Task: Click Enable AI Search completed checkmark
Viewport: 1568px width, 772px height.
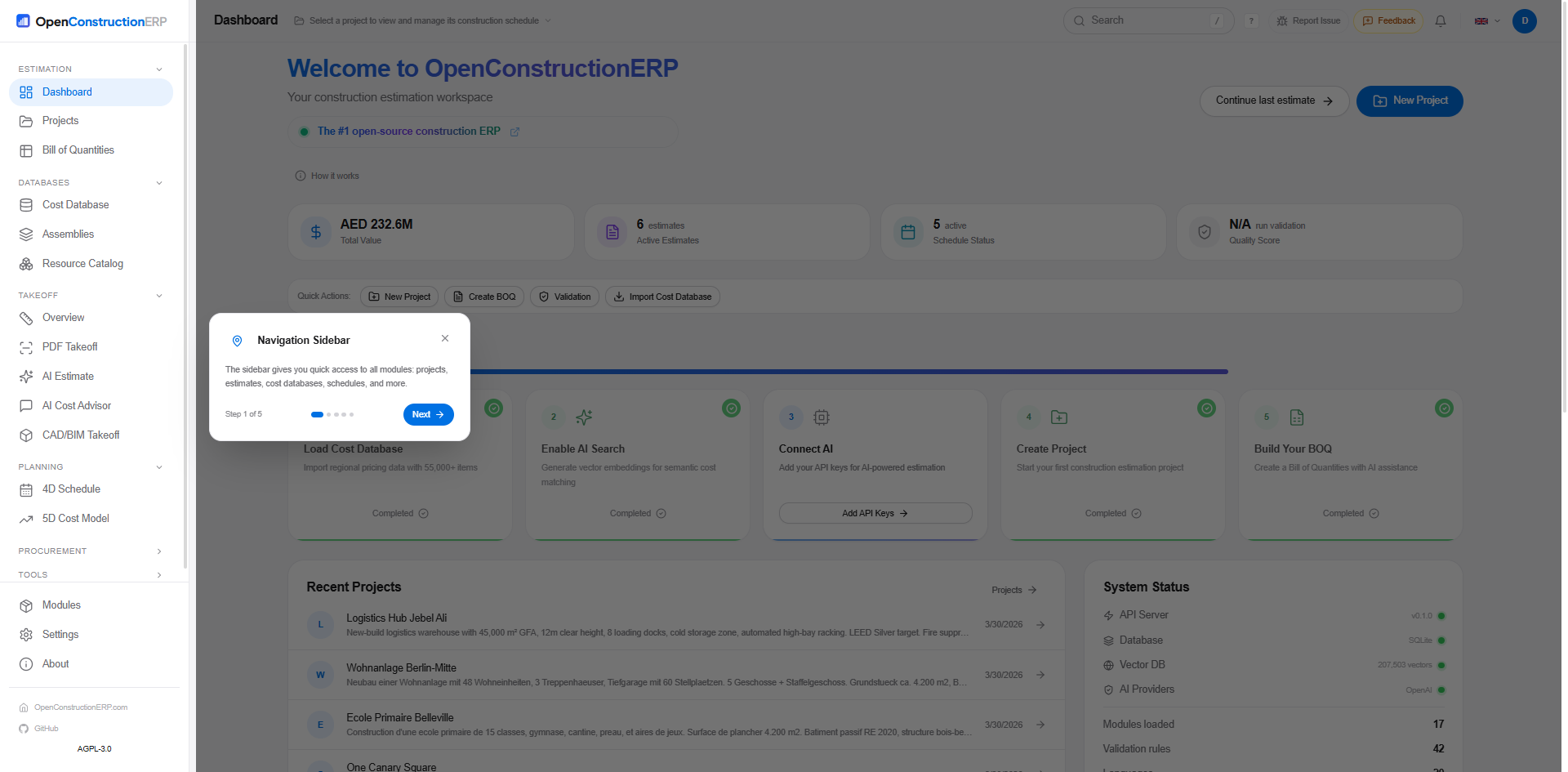Action: (x=732, y=408)
